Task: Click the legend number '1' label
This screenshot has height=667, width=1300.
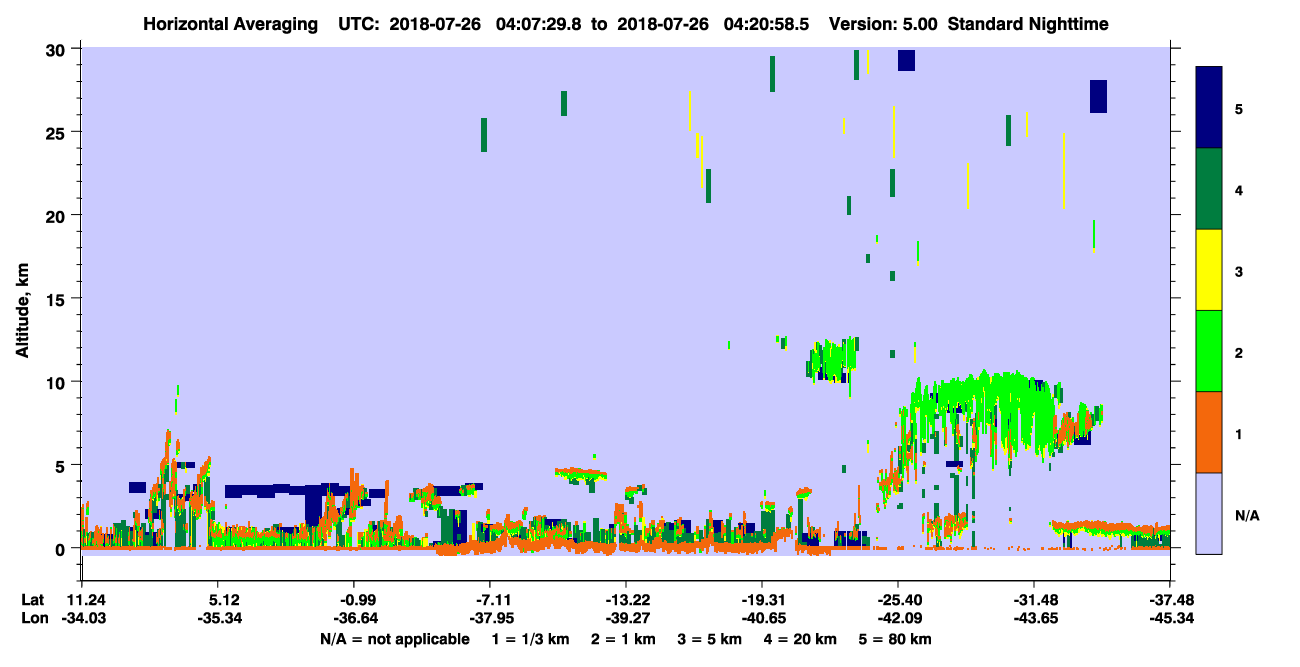Action: click(1239, 433)
